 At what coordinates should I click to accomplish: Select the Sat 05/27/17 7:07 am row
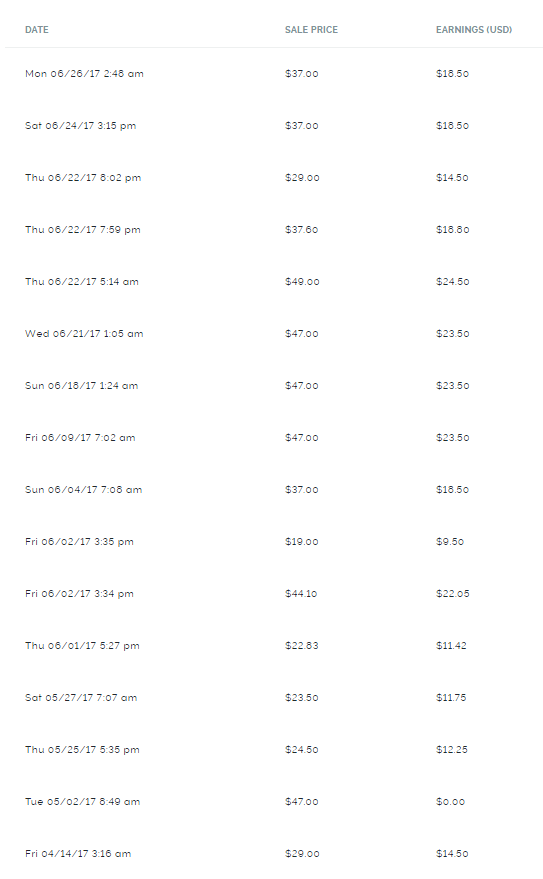click(274, 698)
